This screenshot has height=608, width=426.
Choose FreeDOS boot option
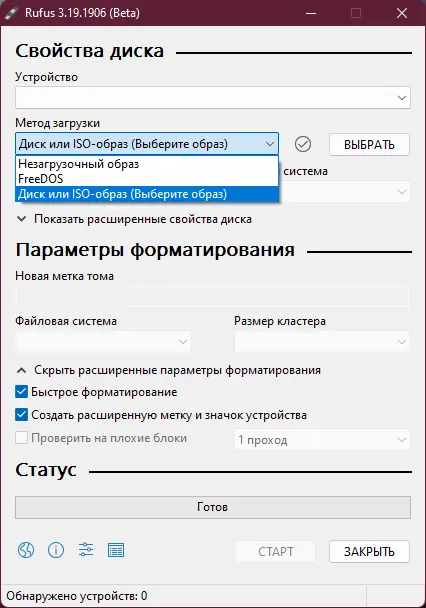[x=147, y=179]
